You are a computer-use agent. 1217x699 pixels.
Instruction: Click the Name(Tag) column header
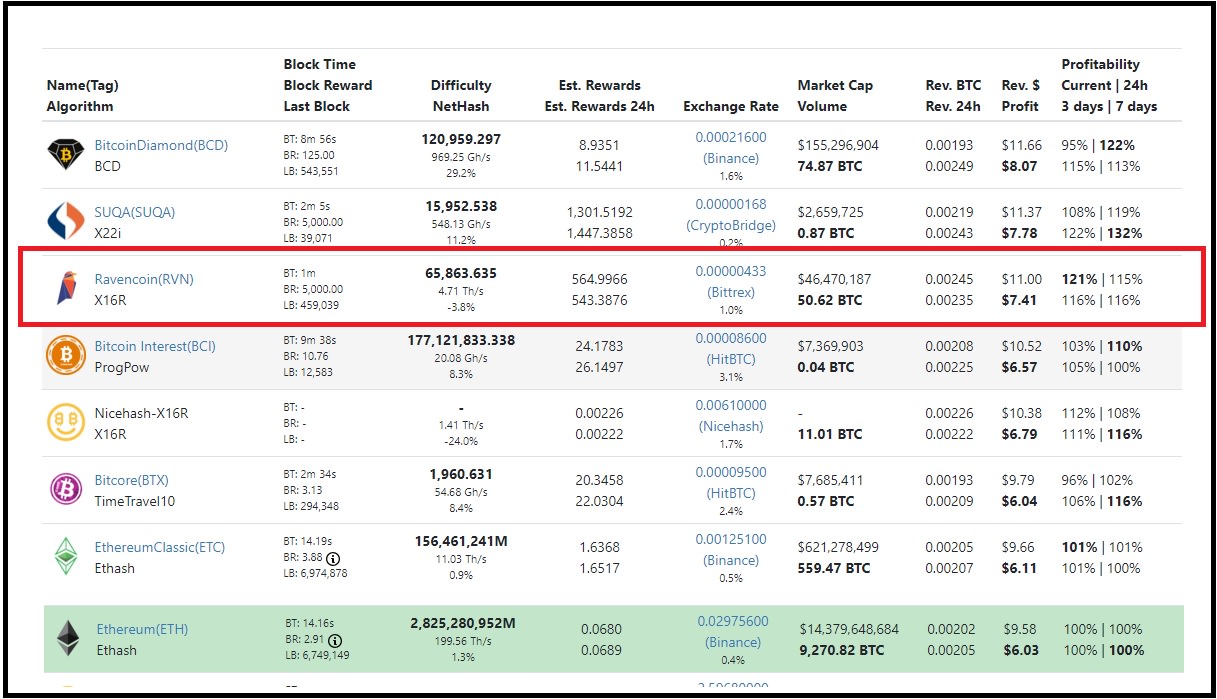(x=82, y=86)
